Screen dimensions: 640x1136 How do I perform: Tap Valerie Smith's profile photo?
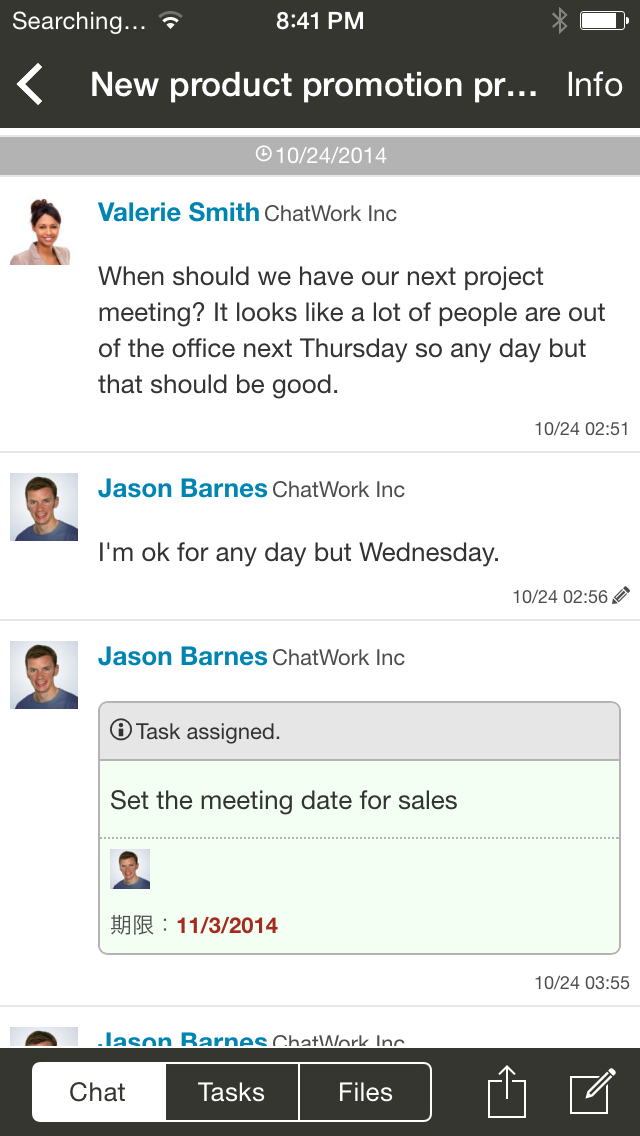coord(43,231)
